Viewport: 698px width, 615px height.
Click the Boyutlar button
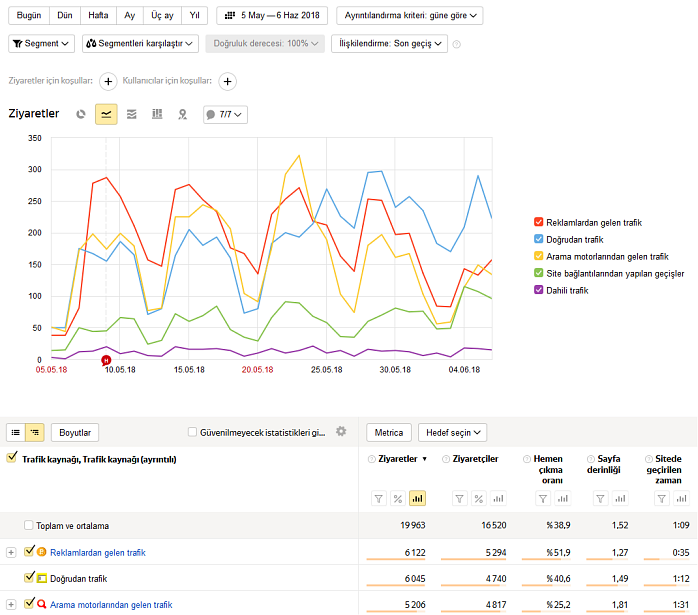(75, 433)
